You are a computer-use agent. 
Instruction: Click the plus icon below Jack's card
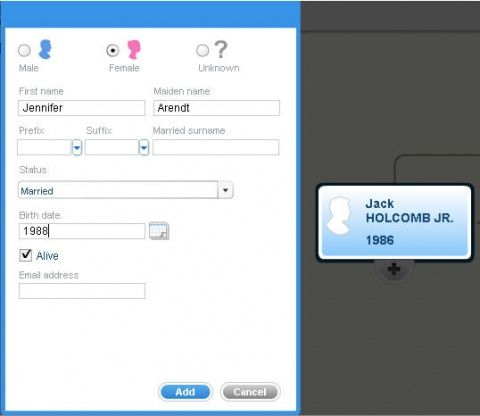[394, 269]
